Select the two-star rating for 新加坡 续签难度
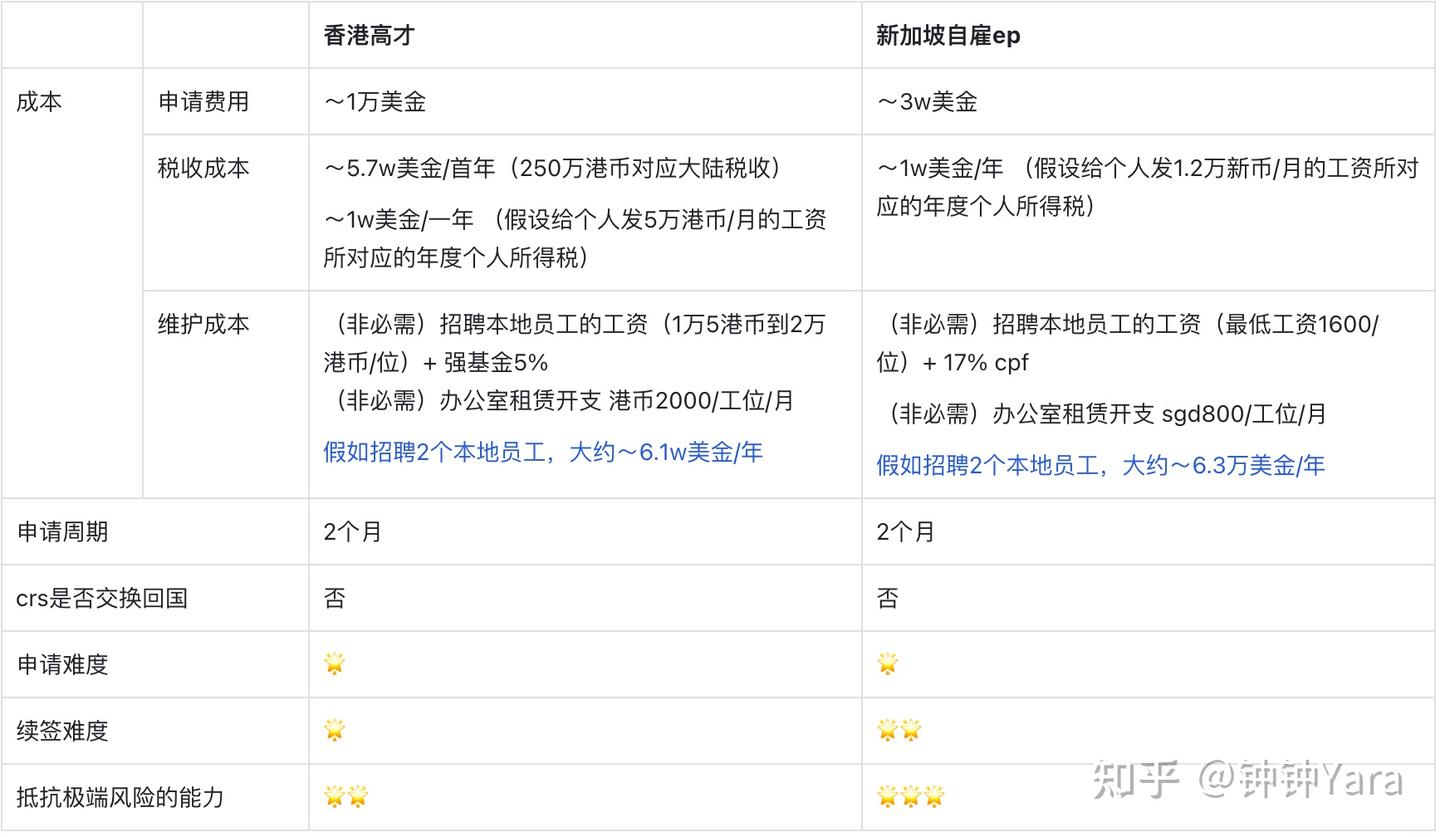Image resolution: width=1440 pixels, height=837 pixels. tap(900, 729)
